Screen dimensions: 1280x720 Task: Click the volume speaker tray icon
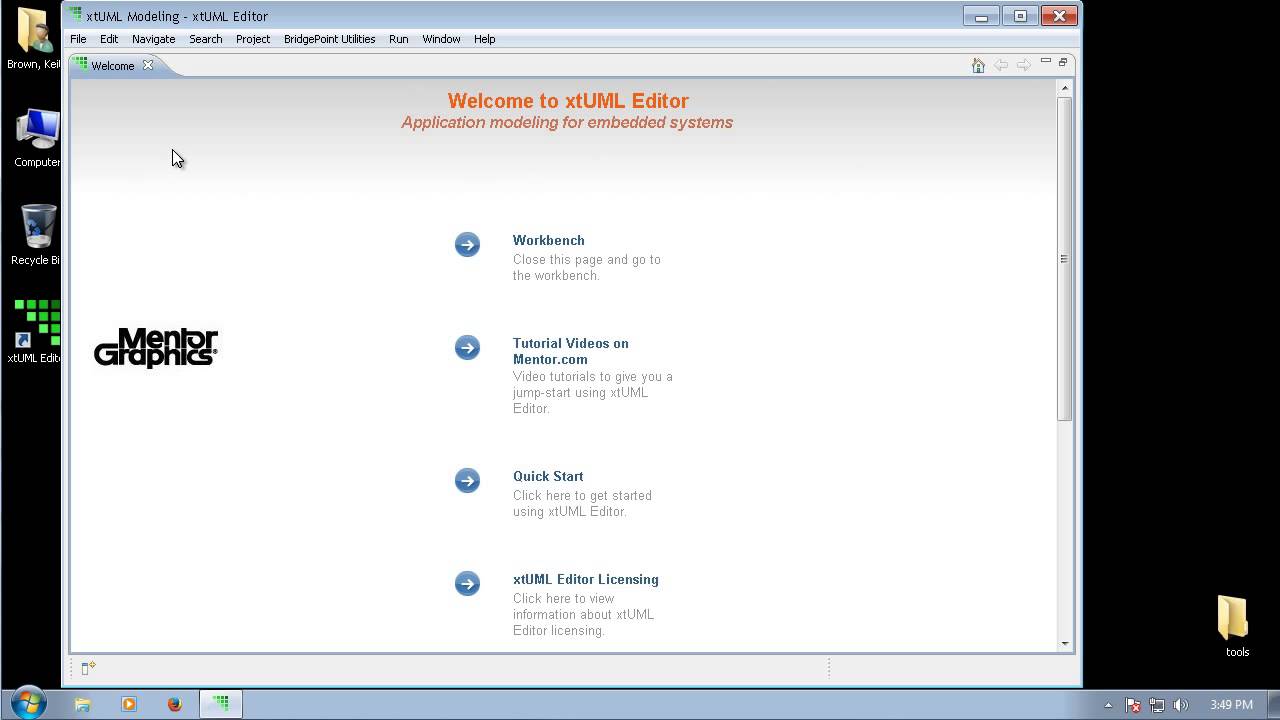(x=1181, y=705)
